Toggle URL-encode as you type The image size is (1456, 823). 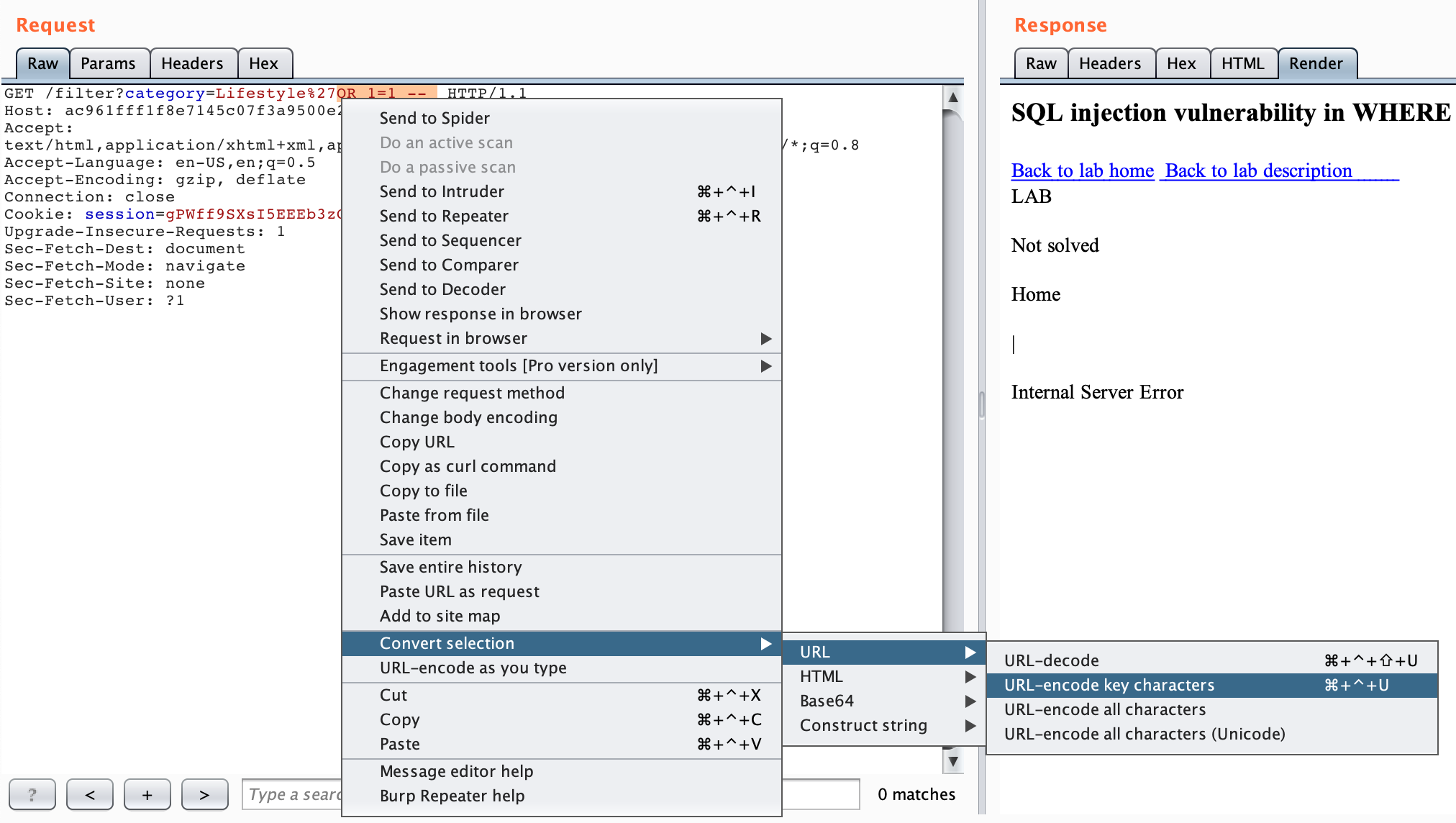473,668
